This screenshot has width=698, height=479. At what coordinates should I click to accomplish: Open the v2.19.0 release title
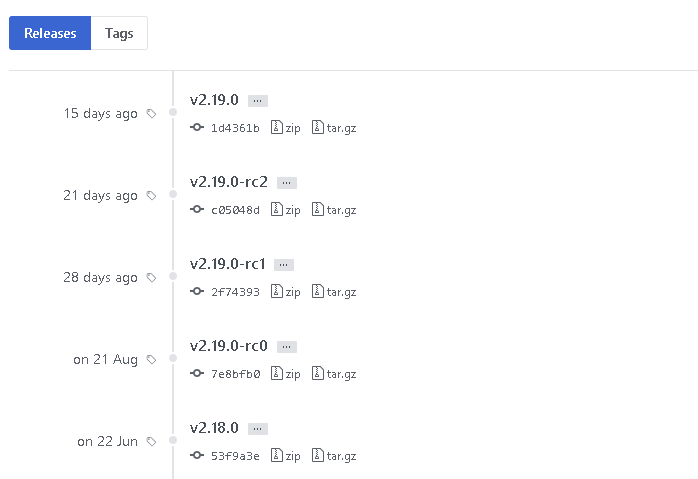[x=214, y=100]
